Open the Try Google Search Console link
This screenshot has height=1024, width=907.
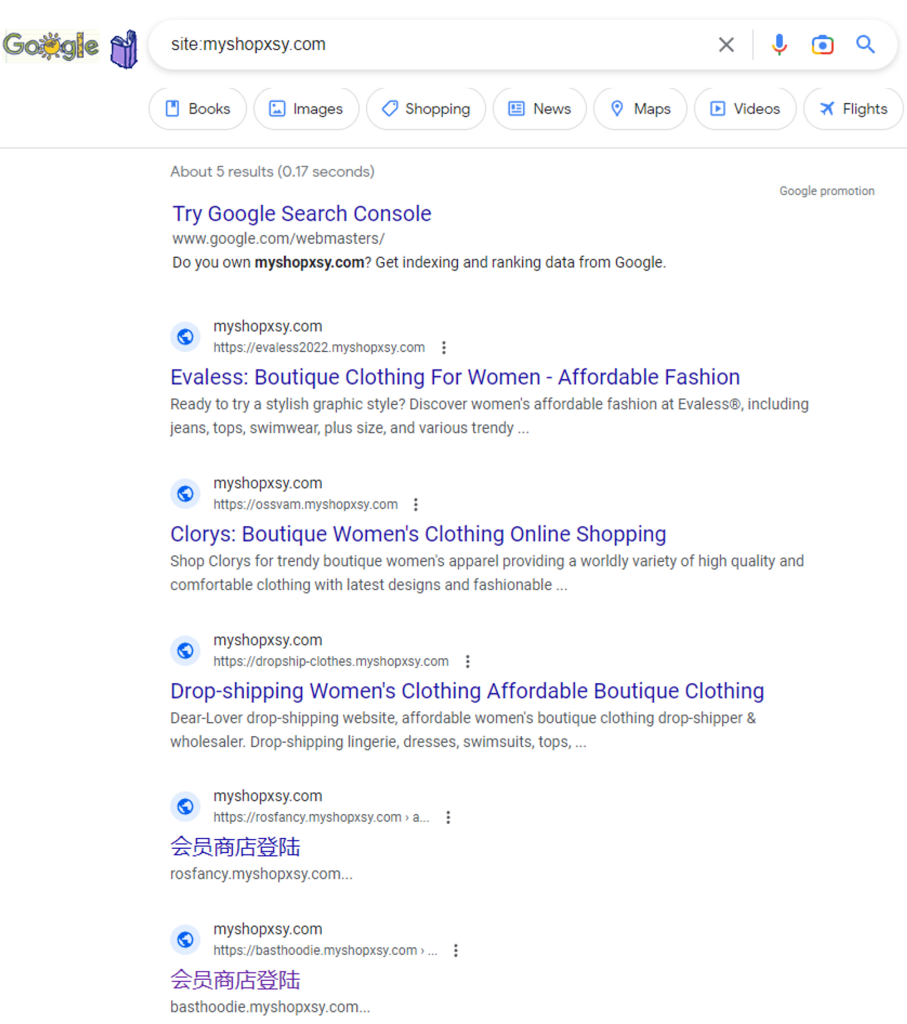tap(302, 214)
